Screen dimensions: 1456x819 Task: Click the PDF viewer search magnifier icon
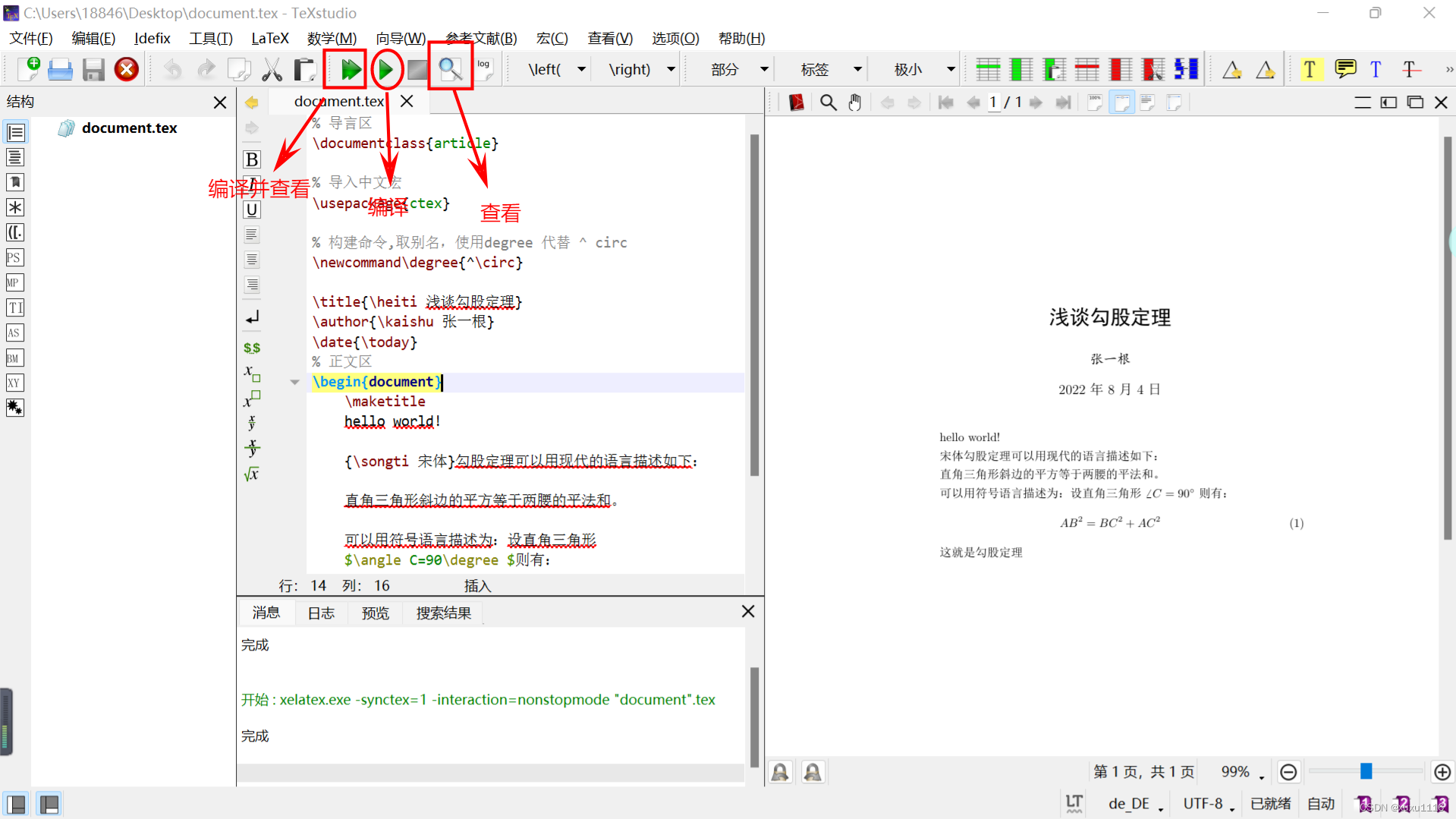coord(829,102)
